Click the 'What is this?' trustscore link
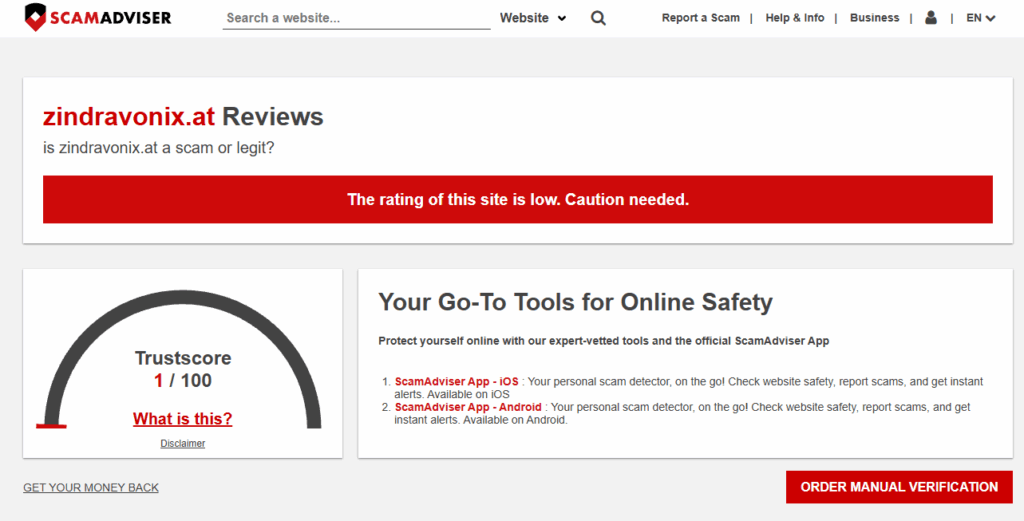This screenshot has height=521, width=1024. [183, 418]
